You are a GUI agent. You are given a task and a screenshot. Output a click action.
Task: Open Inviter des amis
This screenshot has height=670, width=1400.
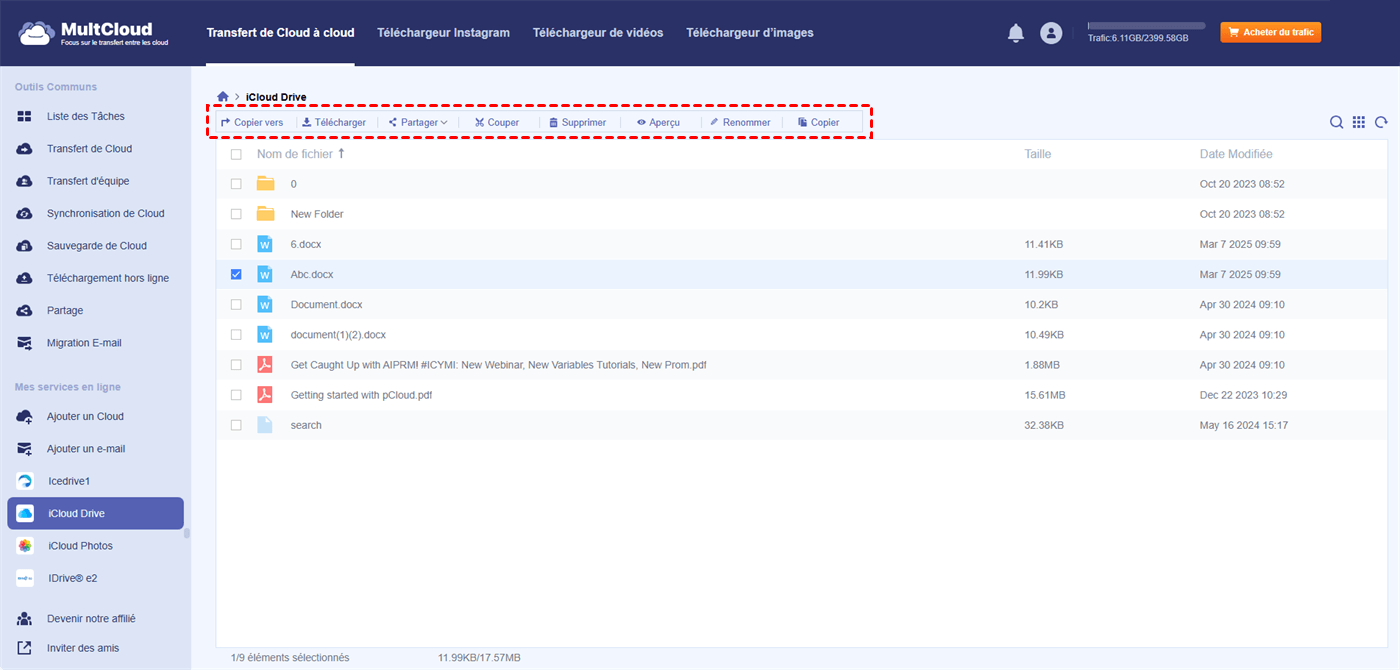click(83, 648)
